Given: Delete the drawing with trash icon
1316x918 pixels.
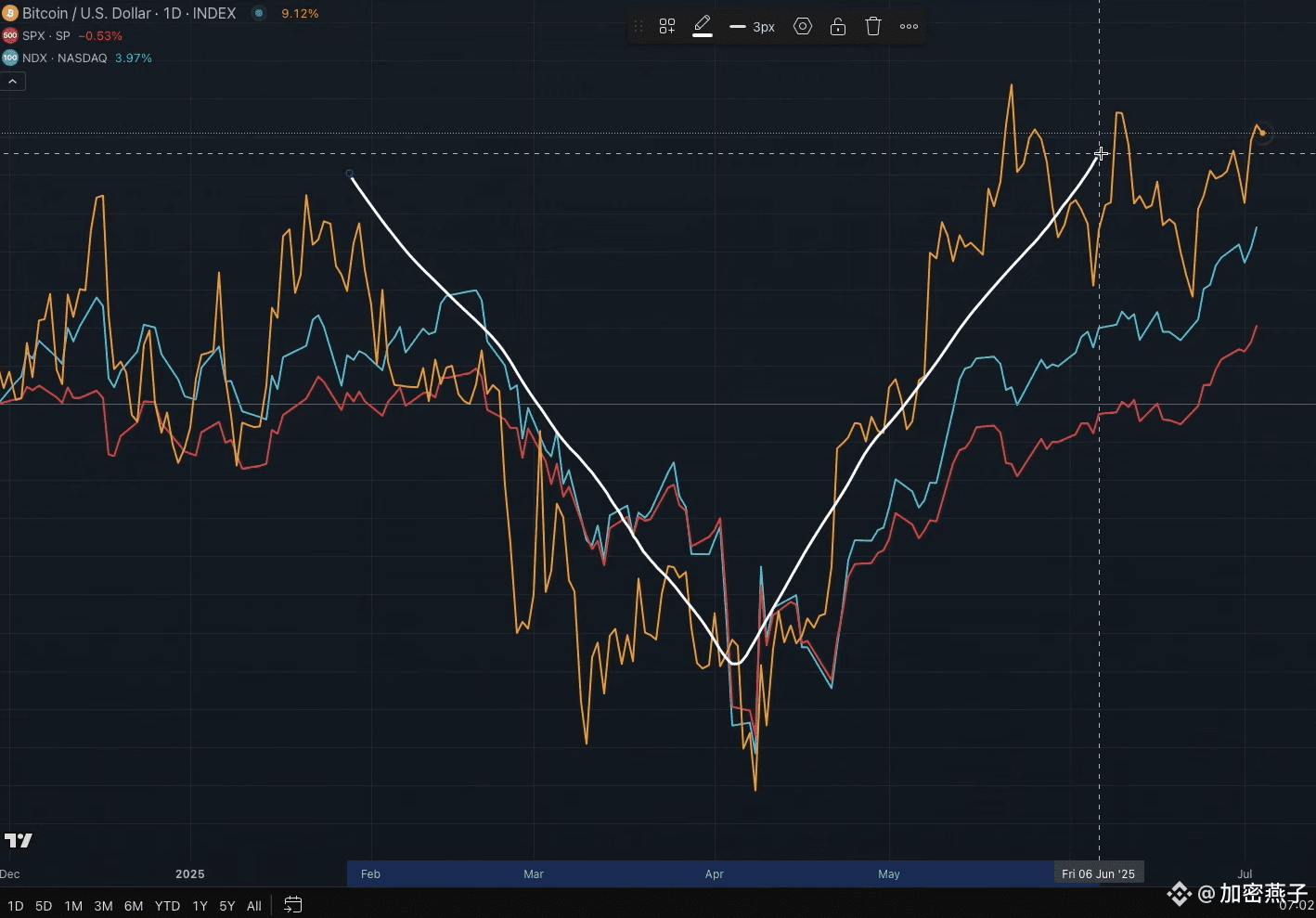Looking at the screenshot, I should (873, 27).
